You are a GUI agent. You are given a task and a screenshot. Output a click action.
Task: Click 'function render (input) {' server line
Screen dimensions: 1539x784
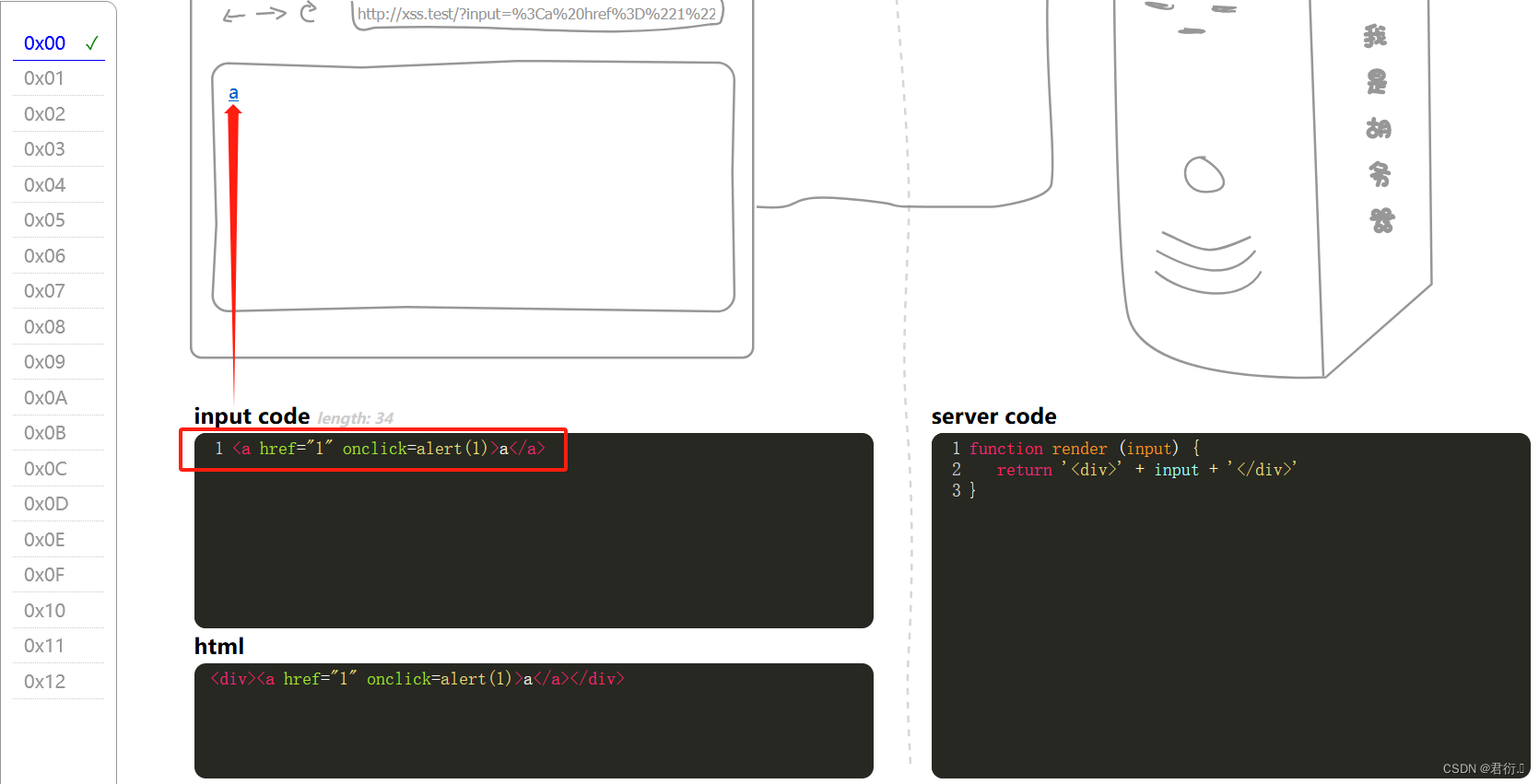coord(1085,449)
